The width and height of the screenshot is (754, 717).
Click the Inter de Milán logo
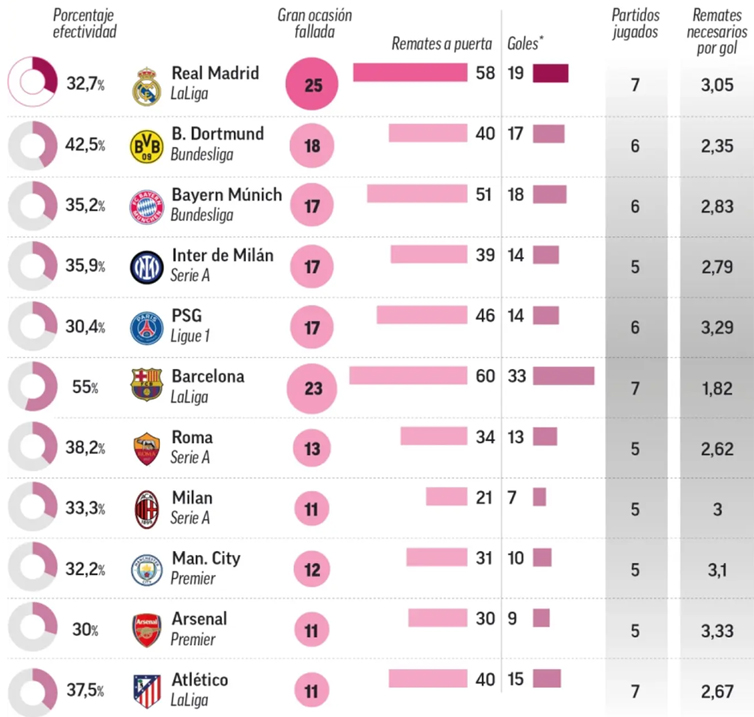point(147,267)
